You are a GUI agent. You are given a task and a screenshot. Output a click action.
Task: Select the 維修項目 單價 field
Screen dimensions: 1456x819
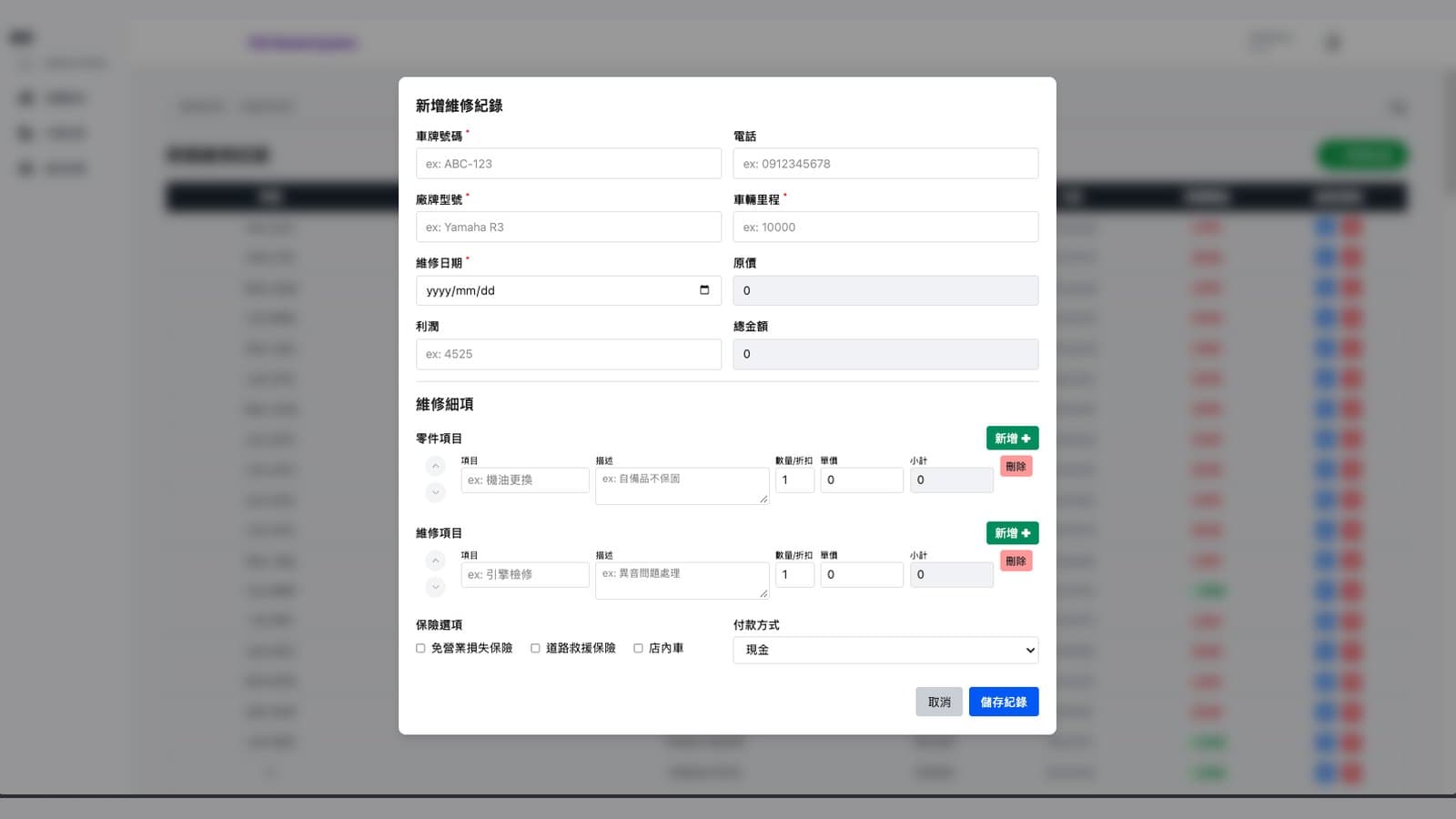[862, 574]
